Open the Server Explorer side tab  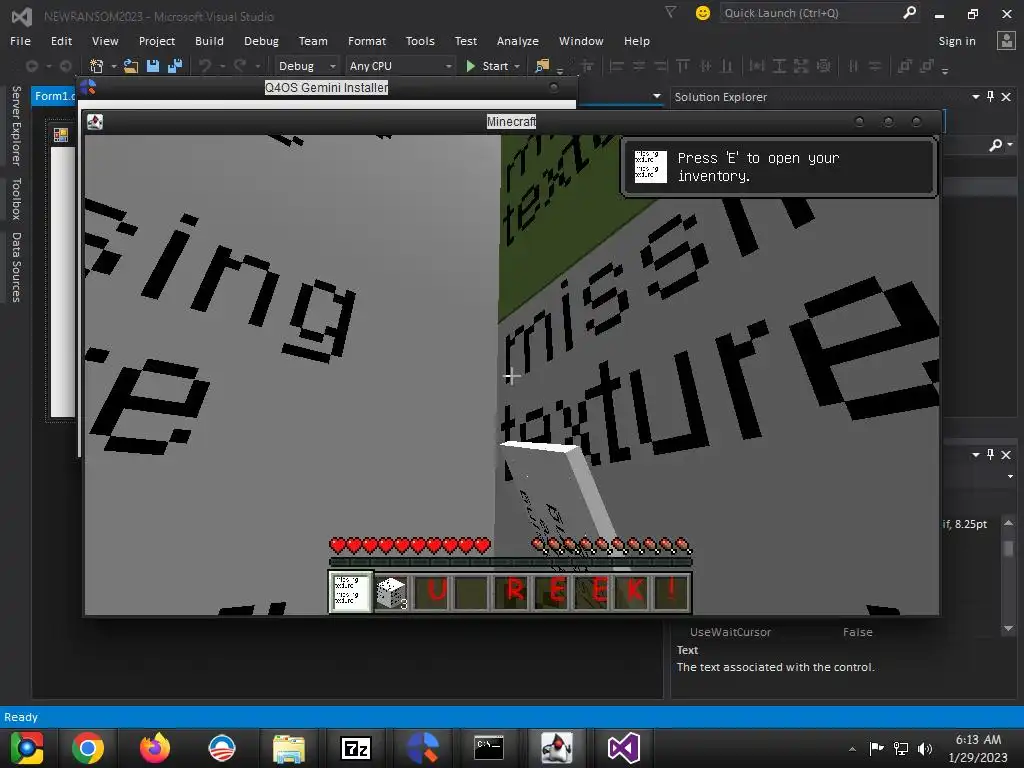tap(16, 125)
